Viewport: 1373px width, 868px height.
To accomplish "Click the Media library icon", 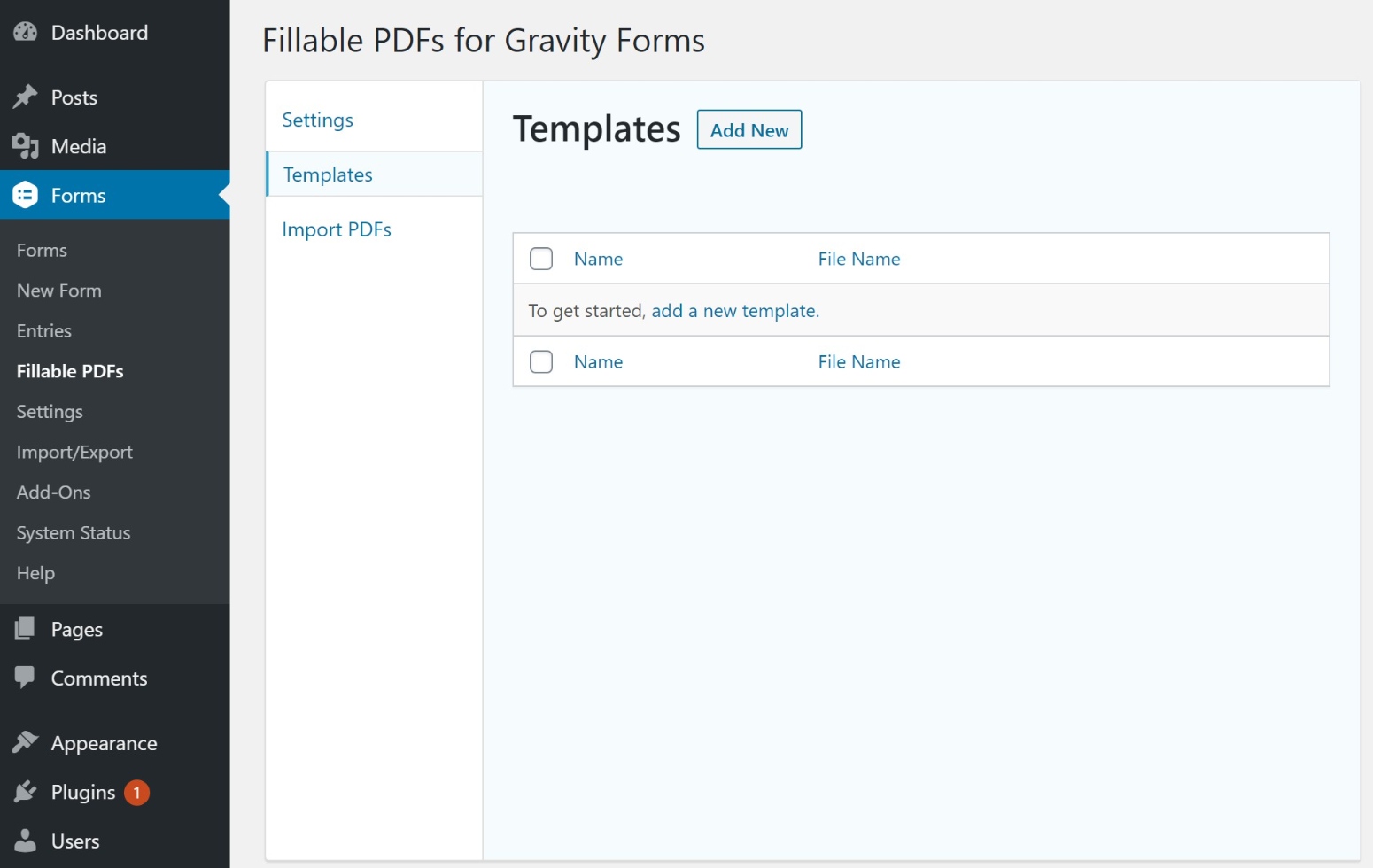I will click(x=26, y=146).
